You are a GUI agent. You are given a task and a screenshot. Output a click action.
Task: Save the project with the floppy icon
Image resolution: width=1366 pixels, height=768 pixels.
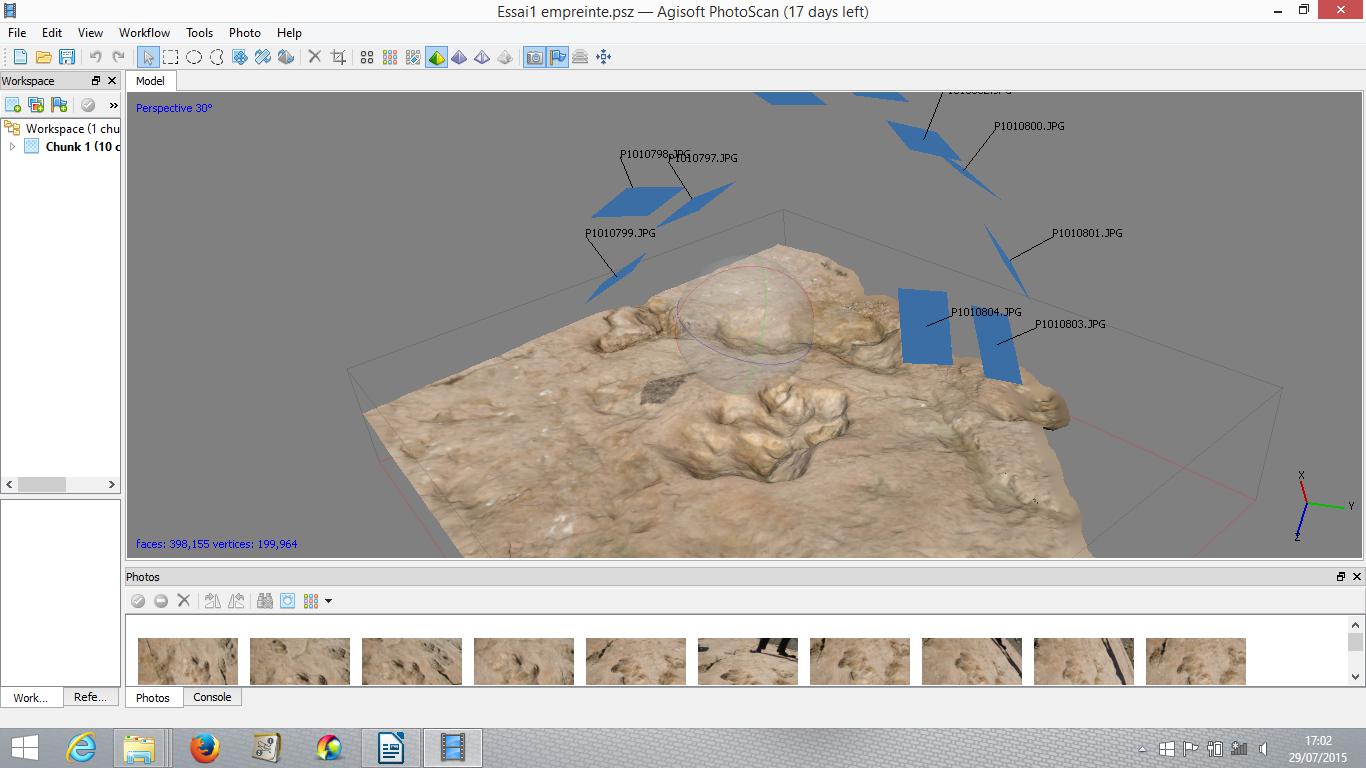67,57
